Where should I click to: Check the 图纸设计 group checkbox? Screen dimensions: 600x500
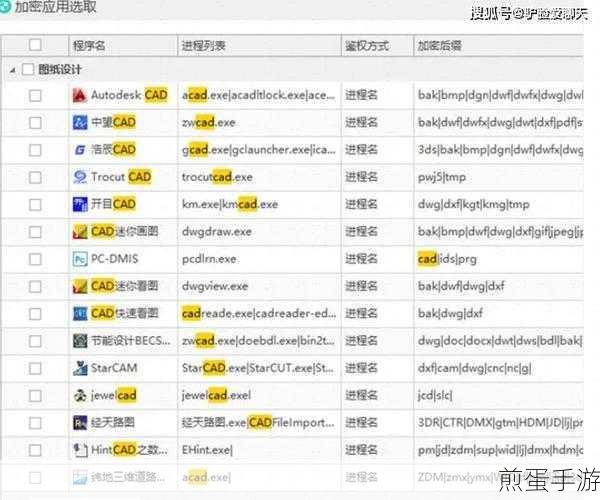point(28,70)
